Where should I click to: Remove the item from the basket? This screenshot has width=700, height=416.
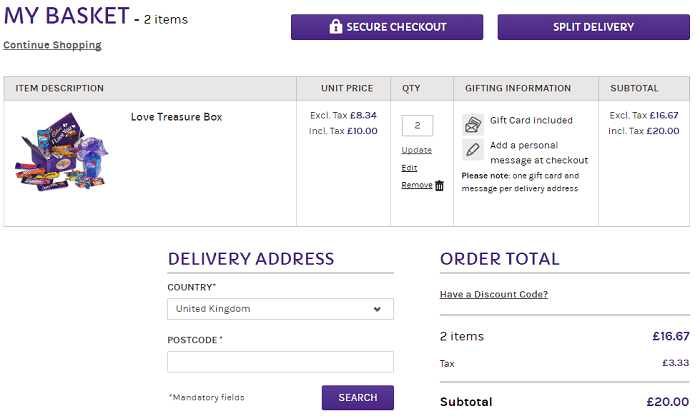click(417, 185)
